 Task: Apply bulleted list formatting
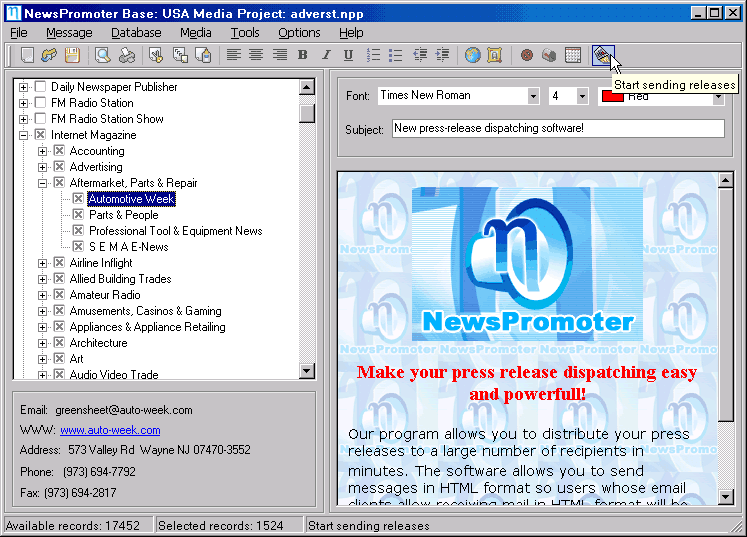[395, 55]
